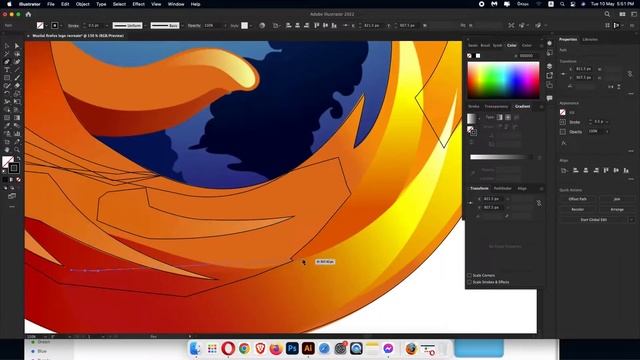The height and width of the screenshot is (360, 640).
Task: Select the Paintbrush tool
Action: (x=17, y=78)
